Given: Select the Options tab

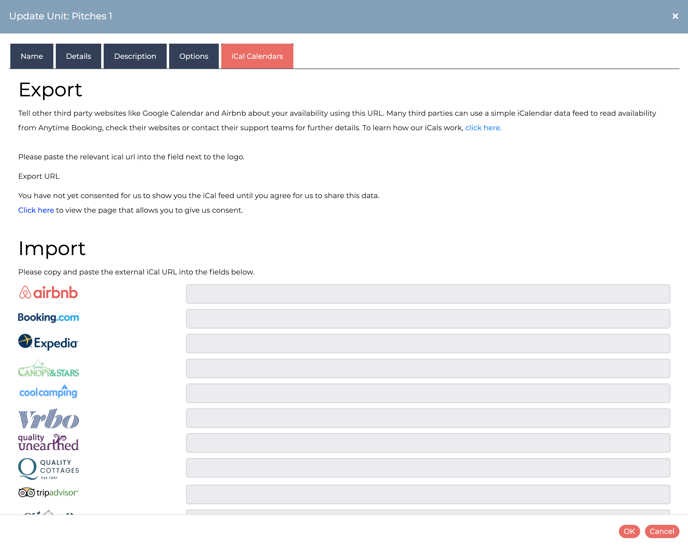Looking at the screenshot, I should coord(194,56).
